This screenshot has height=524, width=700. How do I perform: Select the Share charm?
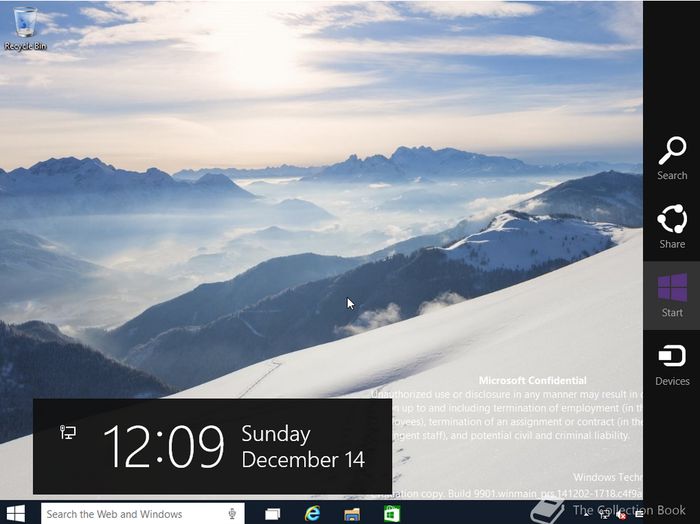(x=671, y=226)
